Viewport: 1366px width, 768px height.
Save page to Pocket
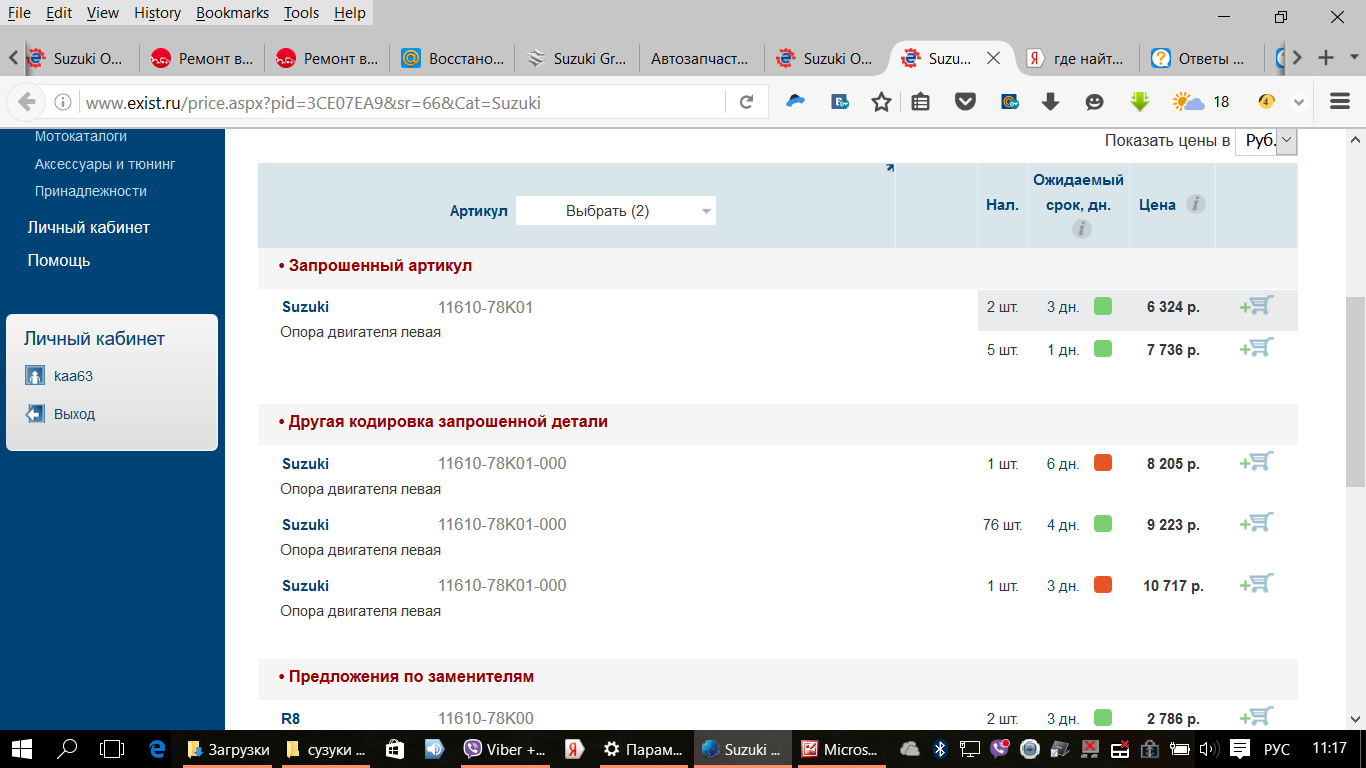pyautogui.click(x=965, y=102)
